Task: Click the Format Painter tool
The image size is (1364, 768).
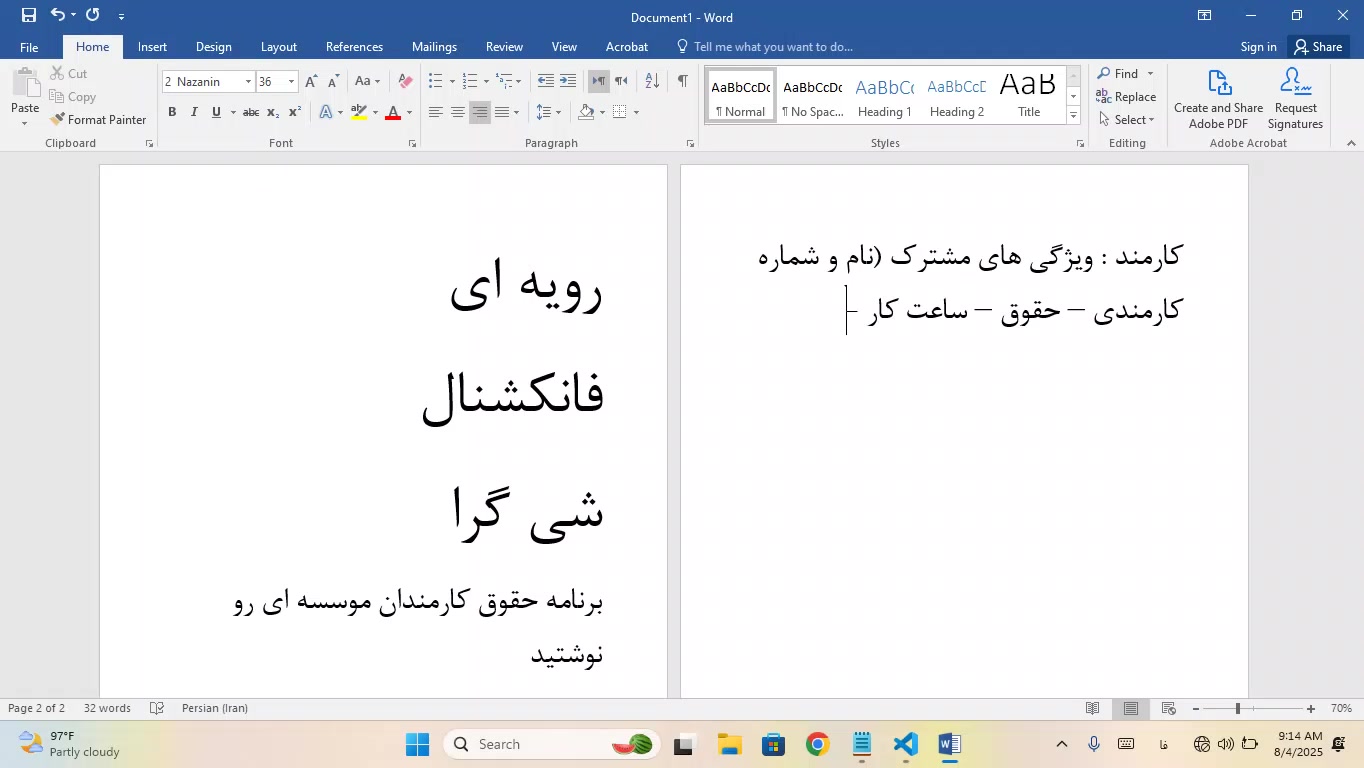Action: [x=98, y=120]
